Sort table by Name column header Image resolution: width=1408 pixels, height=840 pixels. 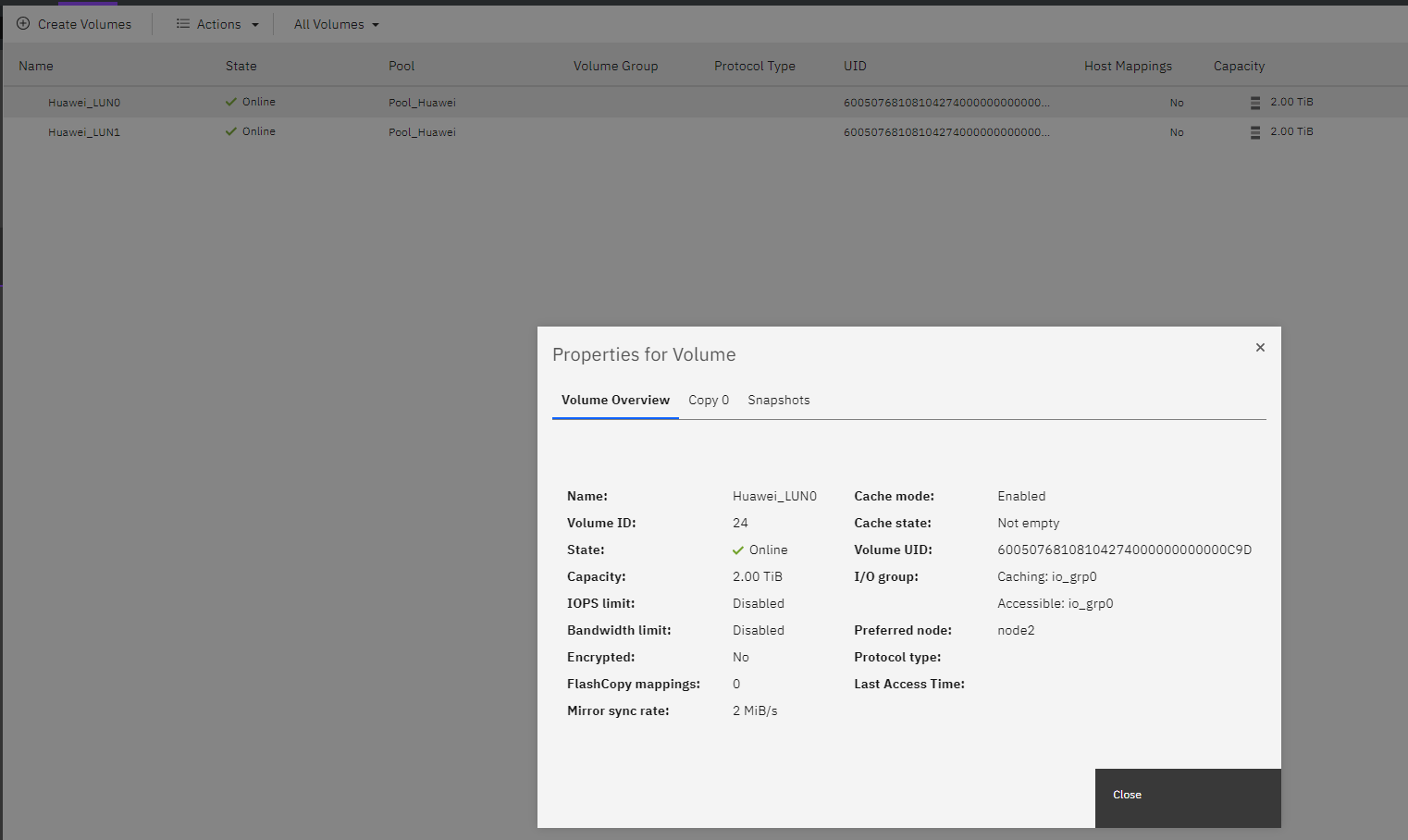[36, 66]
